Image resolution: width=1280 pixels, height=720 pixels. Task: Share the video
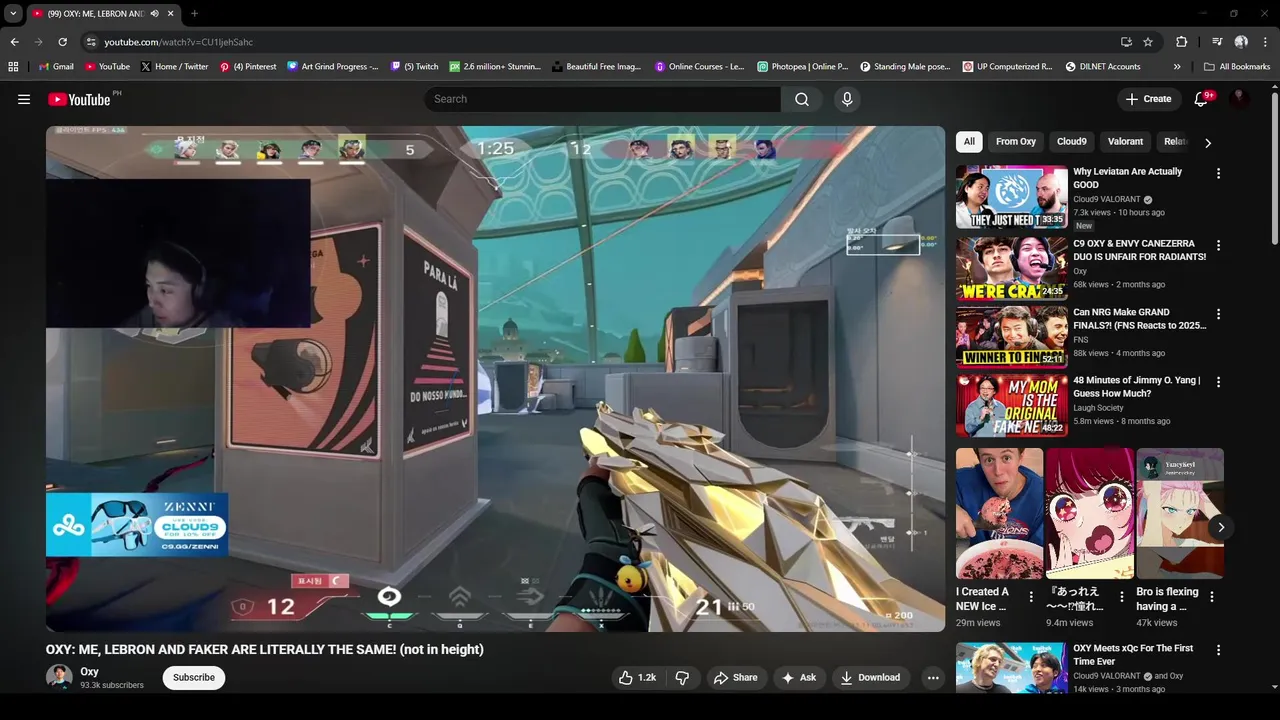[x=735, y=677]
